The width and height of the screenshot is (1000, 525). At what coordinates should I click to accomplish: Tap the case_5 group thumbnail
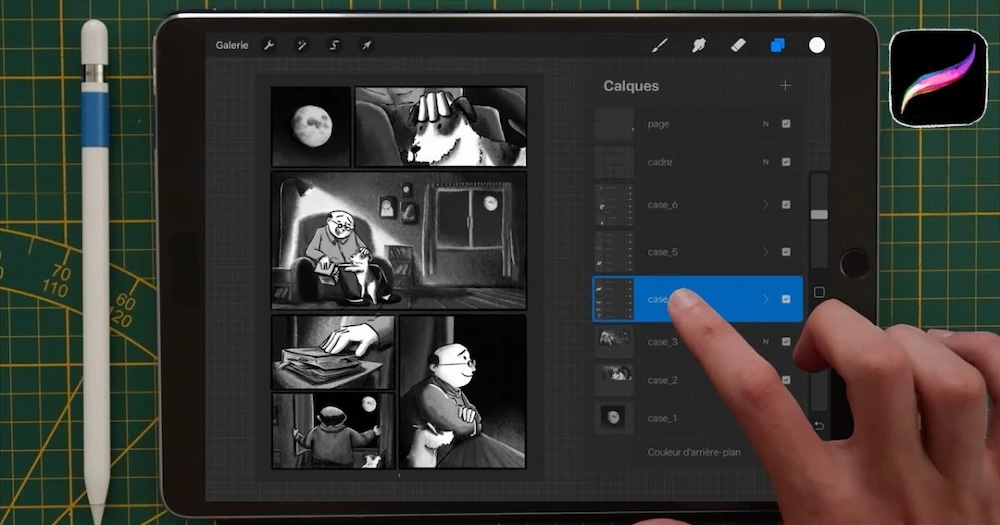pyautogui.click(x=614, y=252)
